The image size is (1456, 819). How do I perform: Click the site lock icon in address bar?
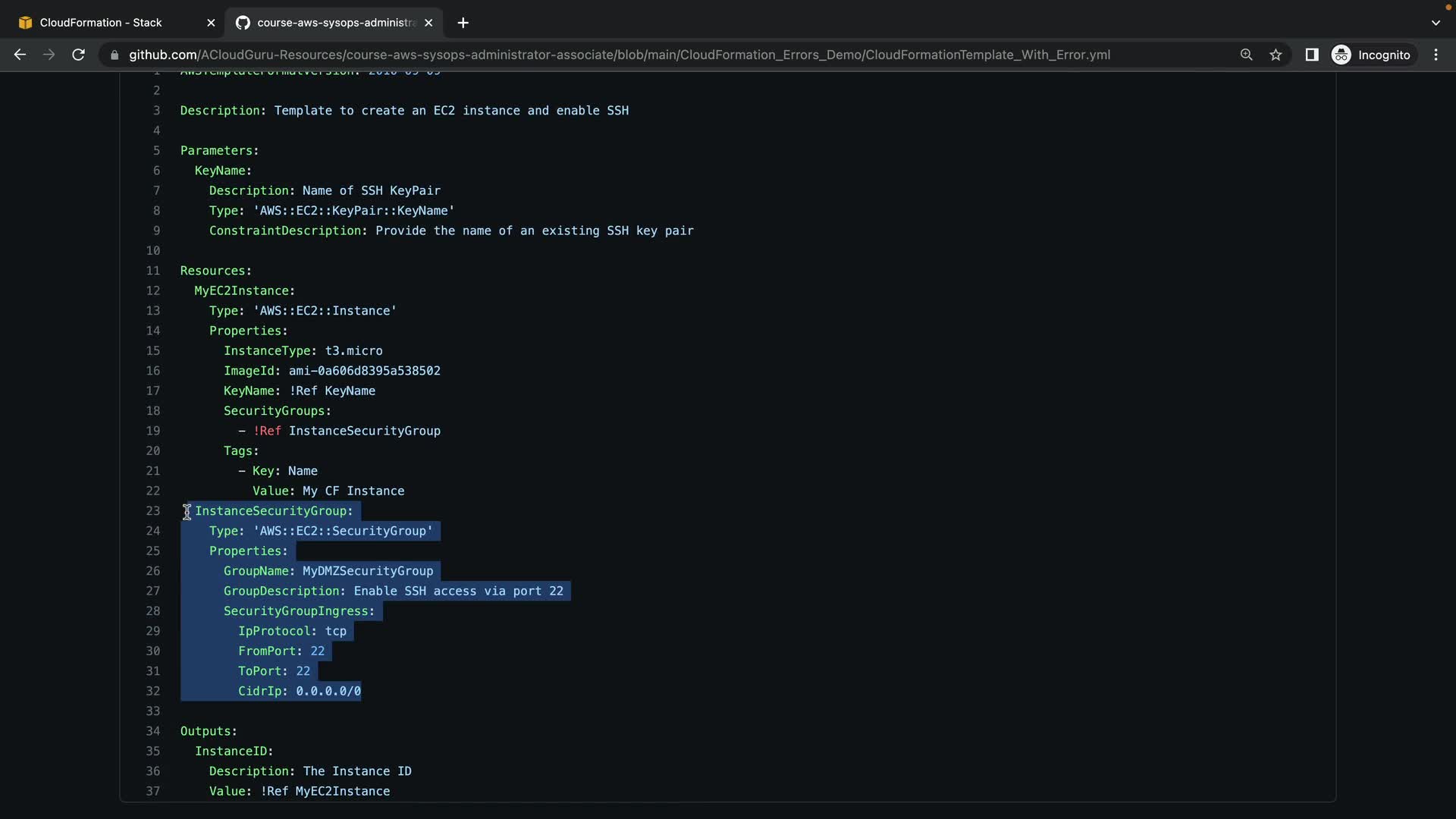(x=115, y=55)
